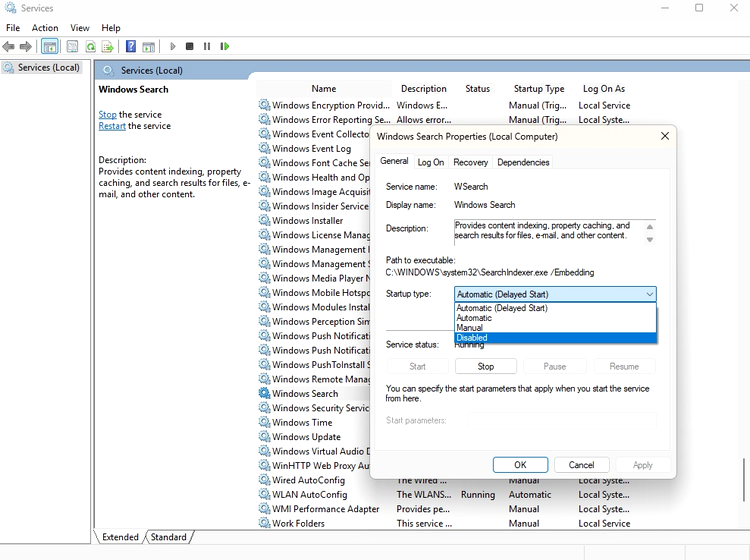The height and width of the screenshot is (560, 750).
Task: Open the Action menu
Action: pyautogui.click(x=45, y=28)
